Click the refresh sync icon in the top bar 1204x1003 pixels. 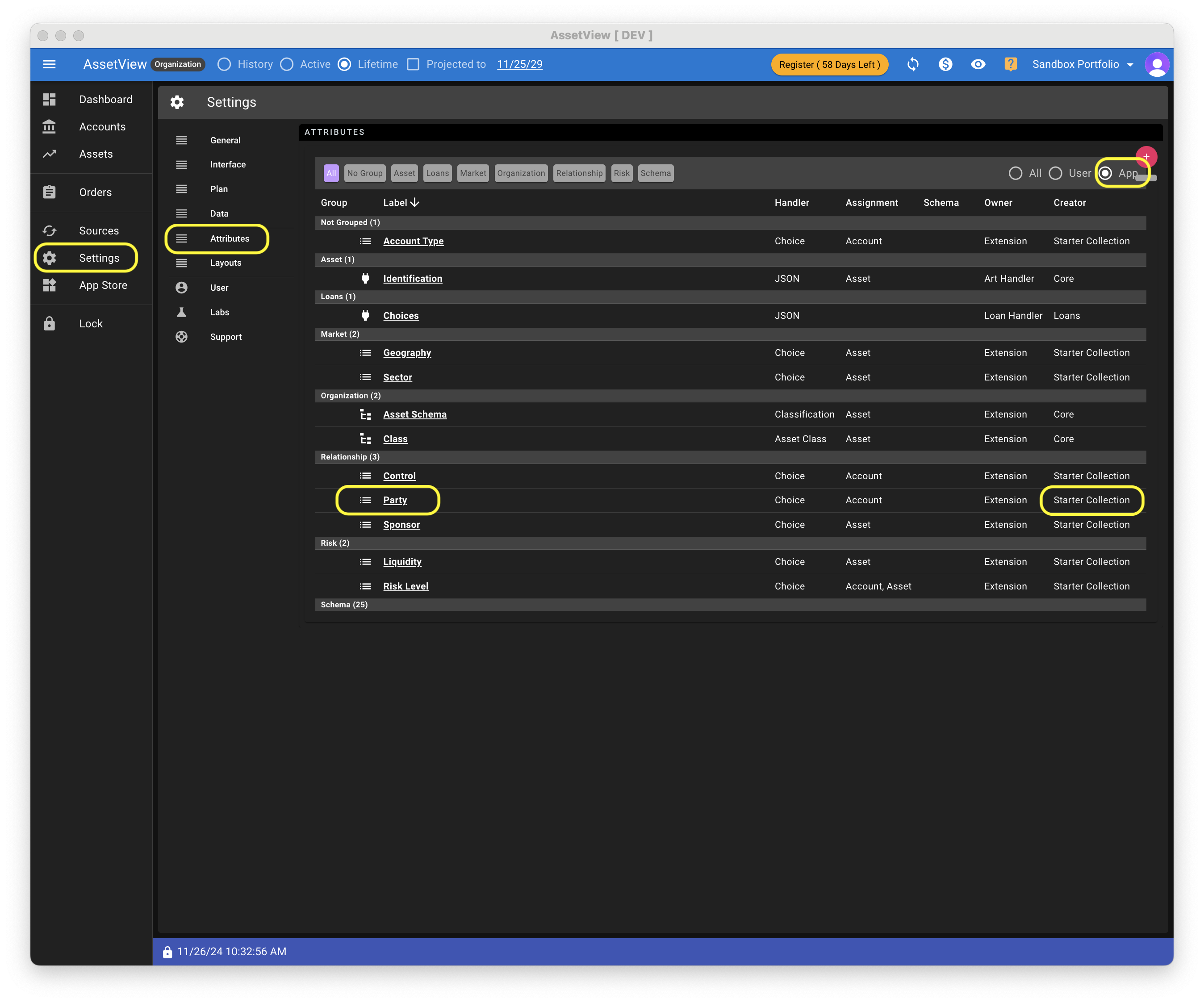point(913,64)
